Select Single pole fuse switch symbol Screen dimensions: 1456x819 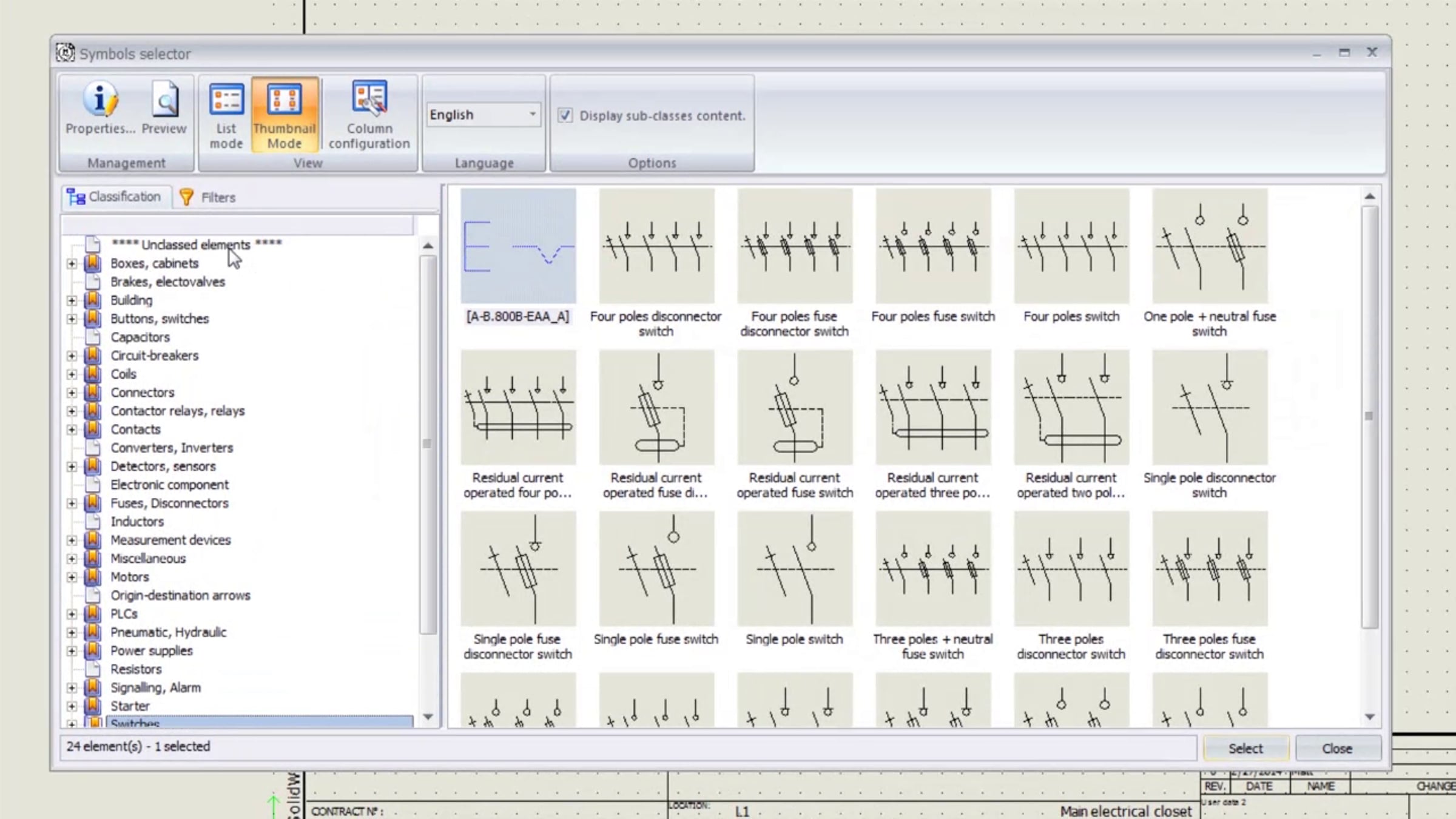coord(656,568)
